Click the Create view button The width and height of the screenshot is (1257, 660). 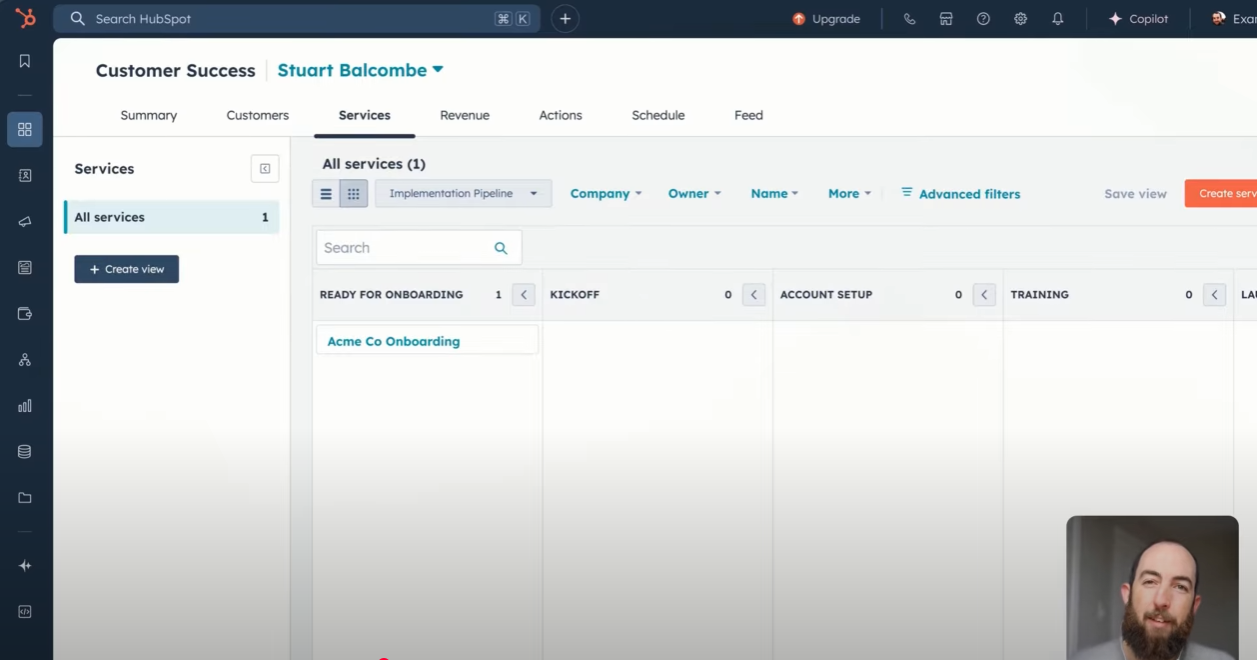point(127,269)
